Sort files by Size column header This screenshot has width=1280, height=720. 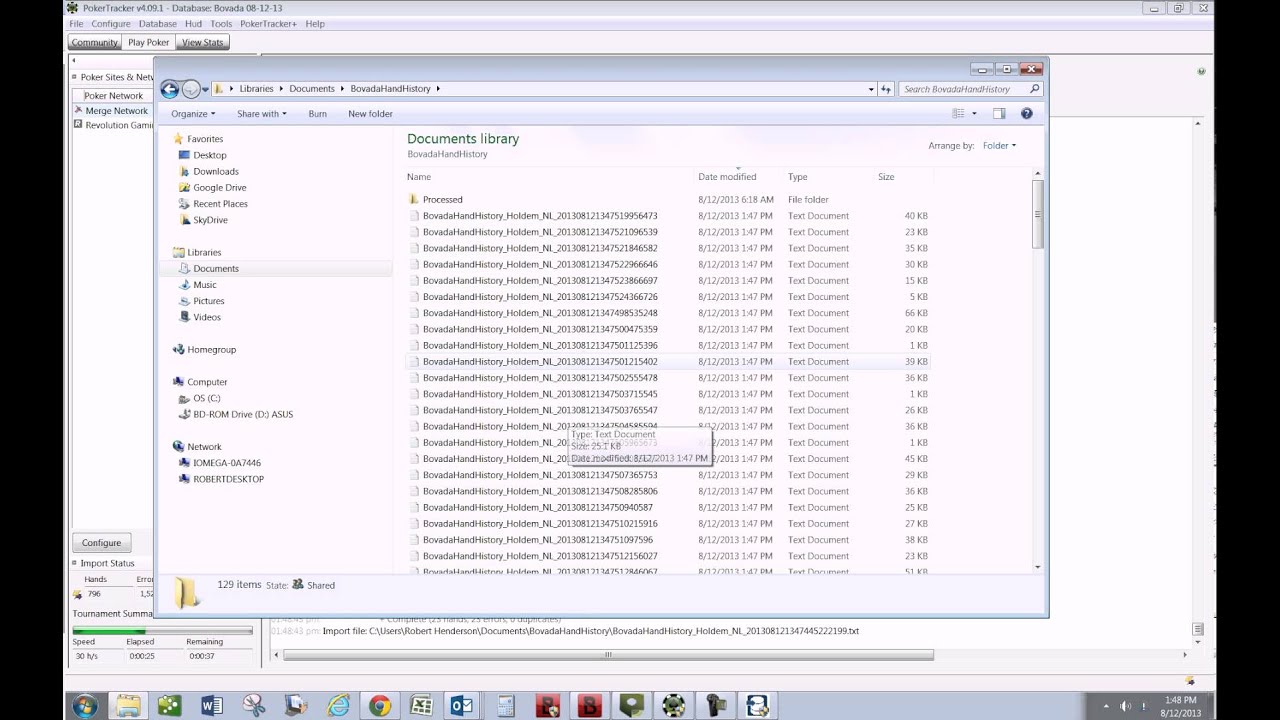point(903,177)
